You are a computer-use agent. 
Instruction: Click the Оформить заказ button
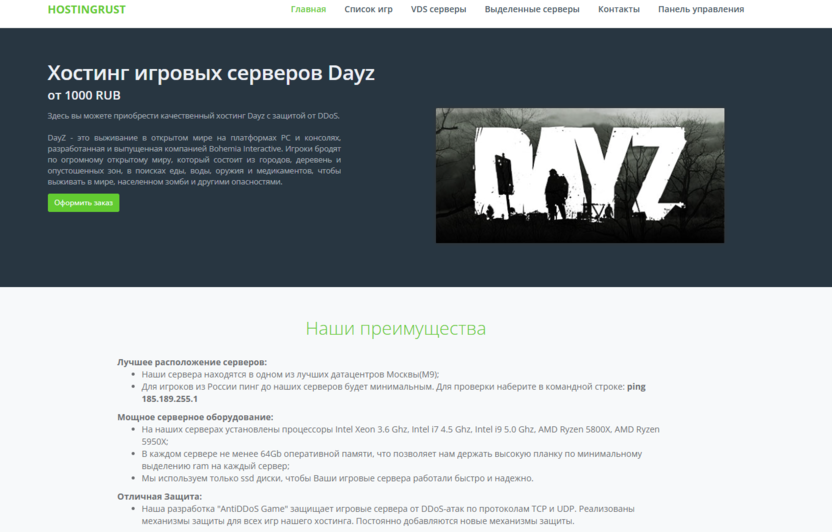point(83,203)
